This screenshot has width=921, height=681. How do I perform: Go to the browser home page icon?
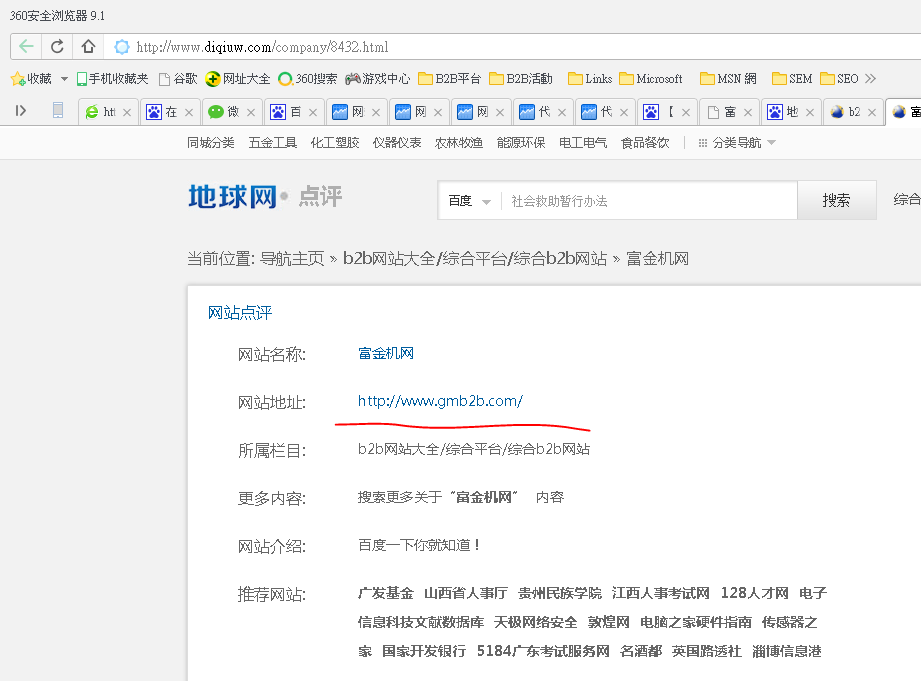(x=88, y=46)
